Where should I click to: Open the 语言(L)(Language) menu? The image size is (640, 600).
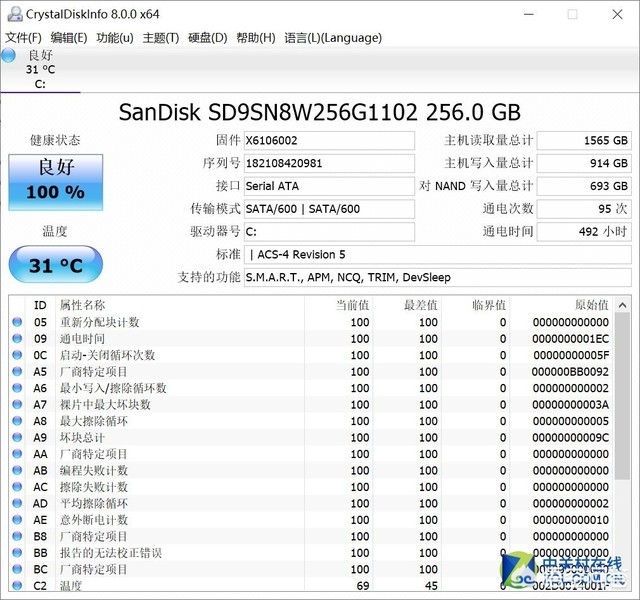[333, 38]
